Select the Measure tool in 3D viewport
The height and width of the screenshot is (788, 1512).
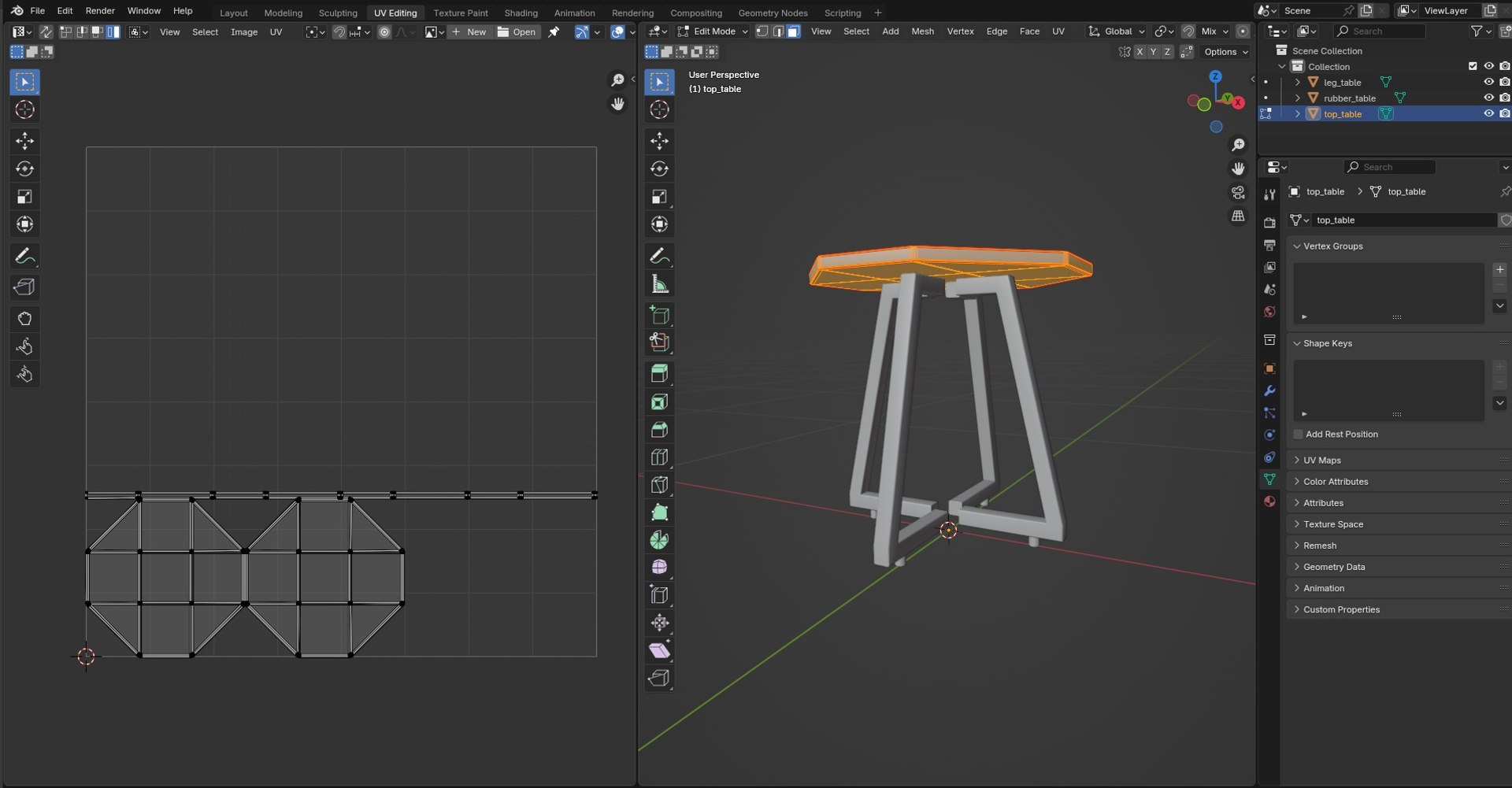pyautogui.click(x=659, y=284)
